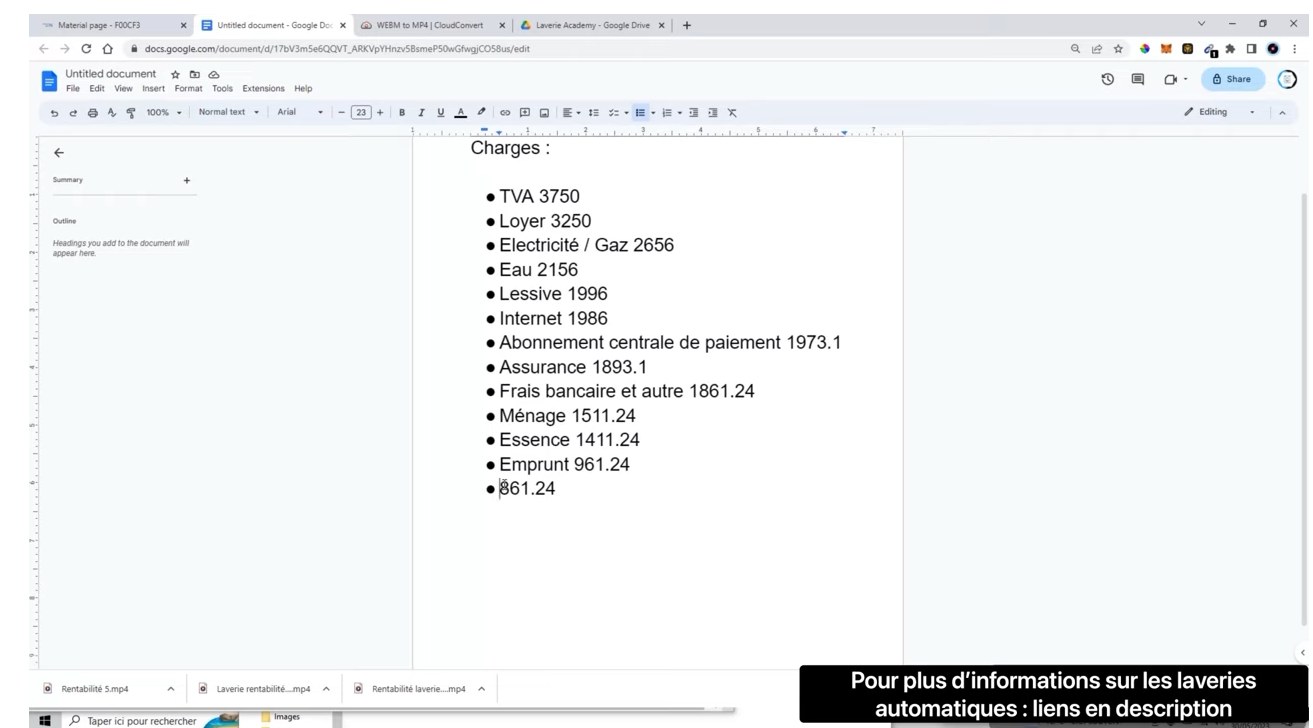The width and height of the screenshot is (1313, 728).
Task: Click the Share button
Action: pyautogui.click(x=1232, y=79)
